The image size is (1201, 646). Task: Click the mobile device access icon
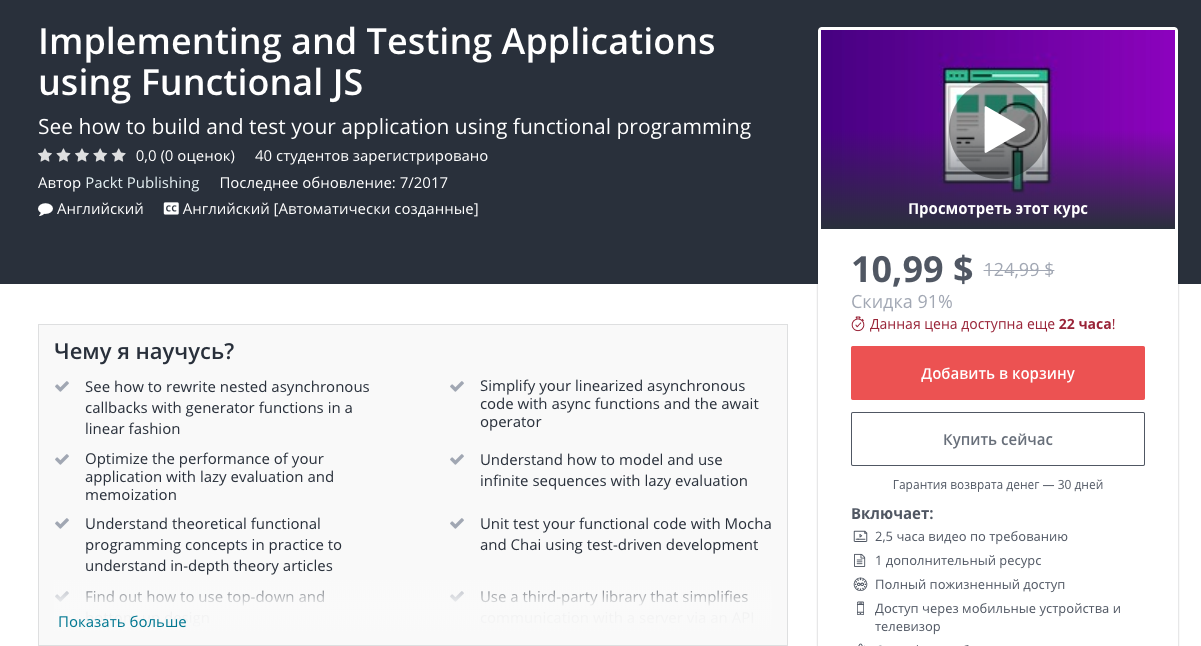point(860,609)
